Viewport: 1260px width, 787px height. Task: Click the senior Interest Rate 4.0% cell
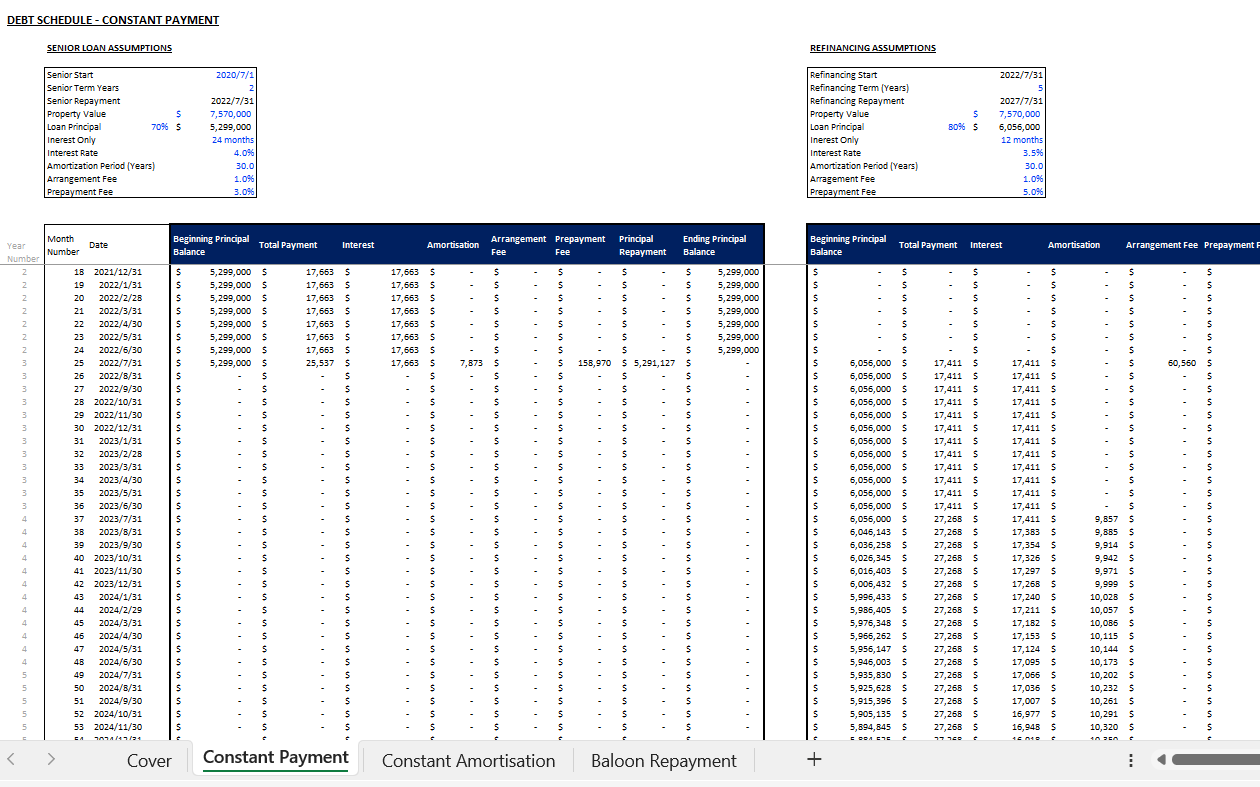coord(244,153)
